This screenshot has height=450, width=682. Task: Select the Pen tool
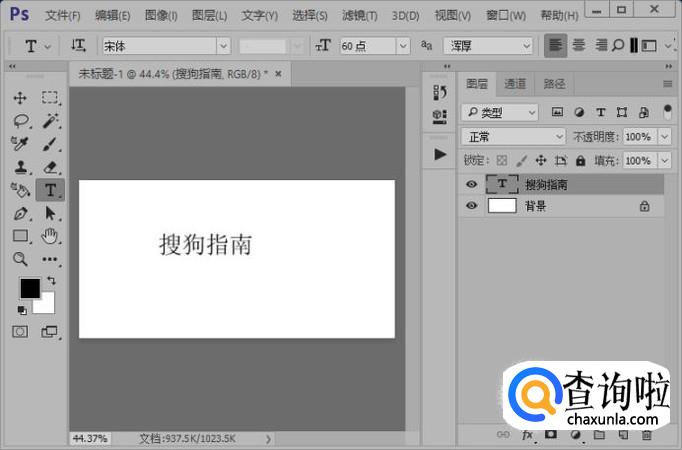pos(20,213)
